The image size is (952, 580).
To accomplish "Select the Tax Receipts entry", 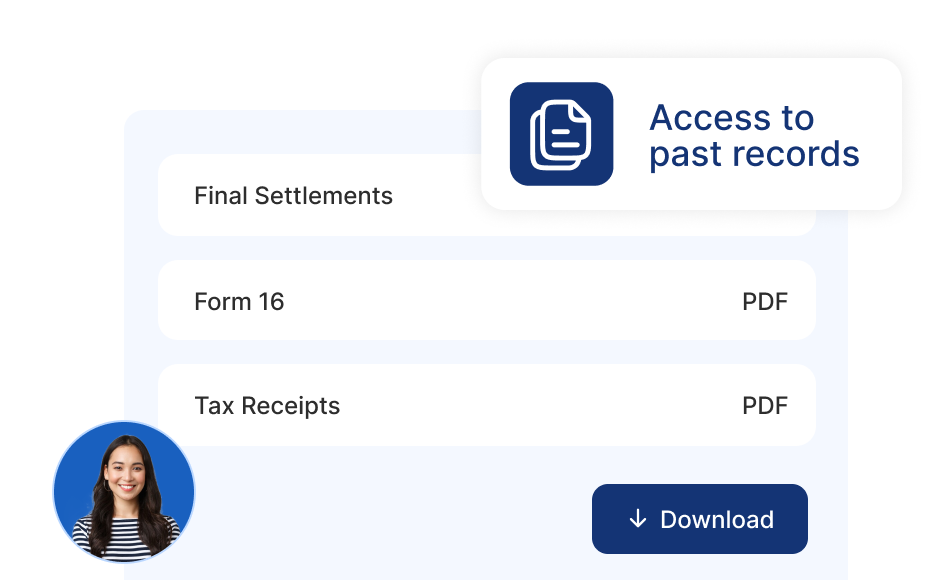I will coord(487,405).
